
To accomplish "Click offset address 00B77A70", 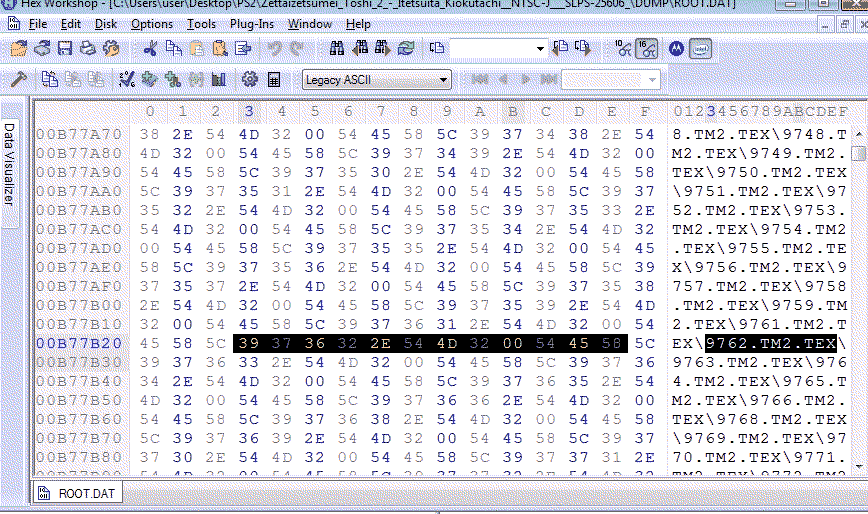I will click(79, 134).
